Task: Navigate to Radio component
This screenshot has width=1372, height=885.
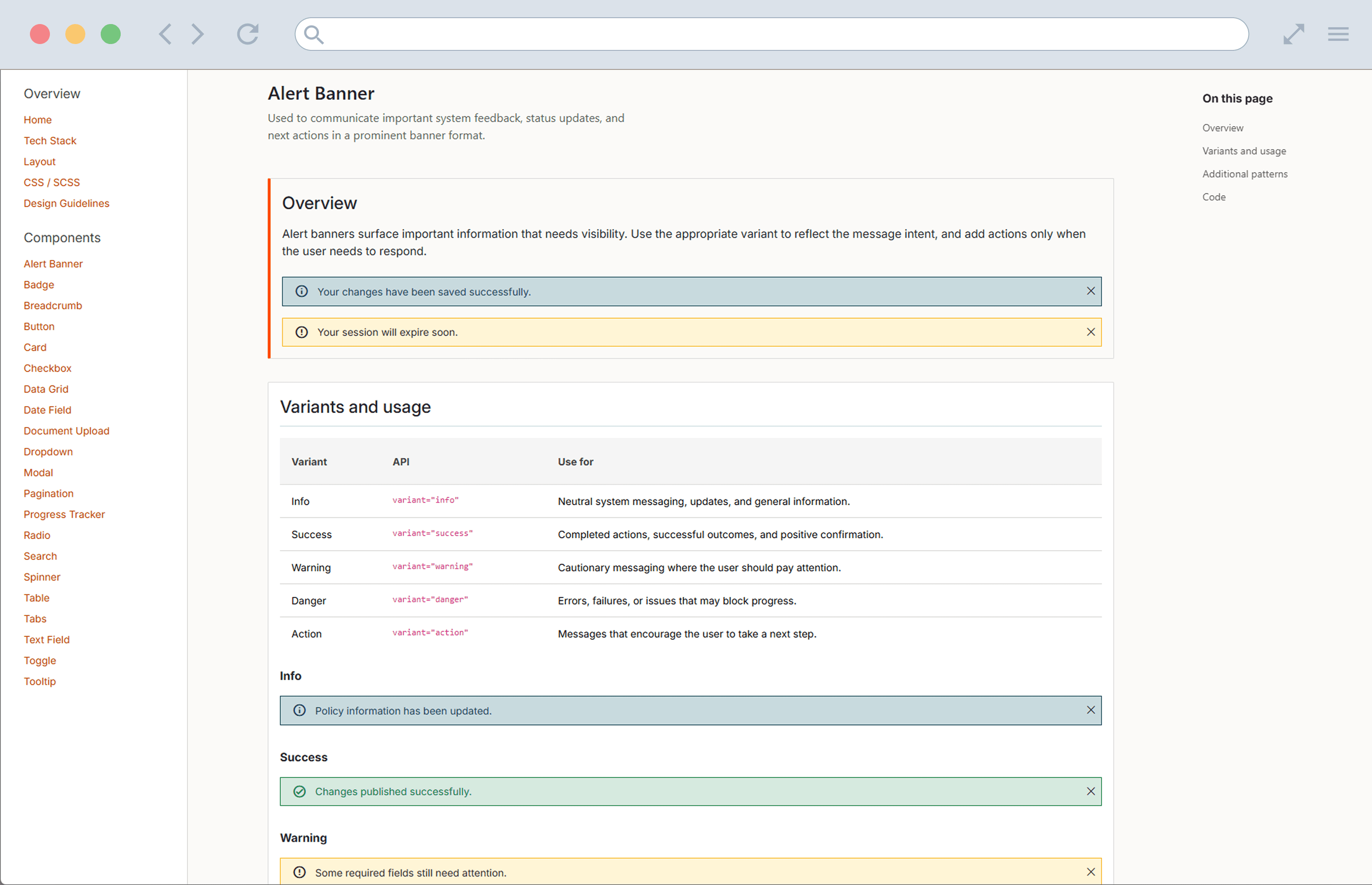Action: click(x=37, y=535)
